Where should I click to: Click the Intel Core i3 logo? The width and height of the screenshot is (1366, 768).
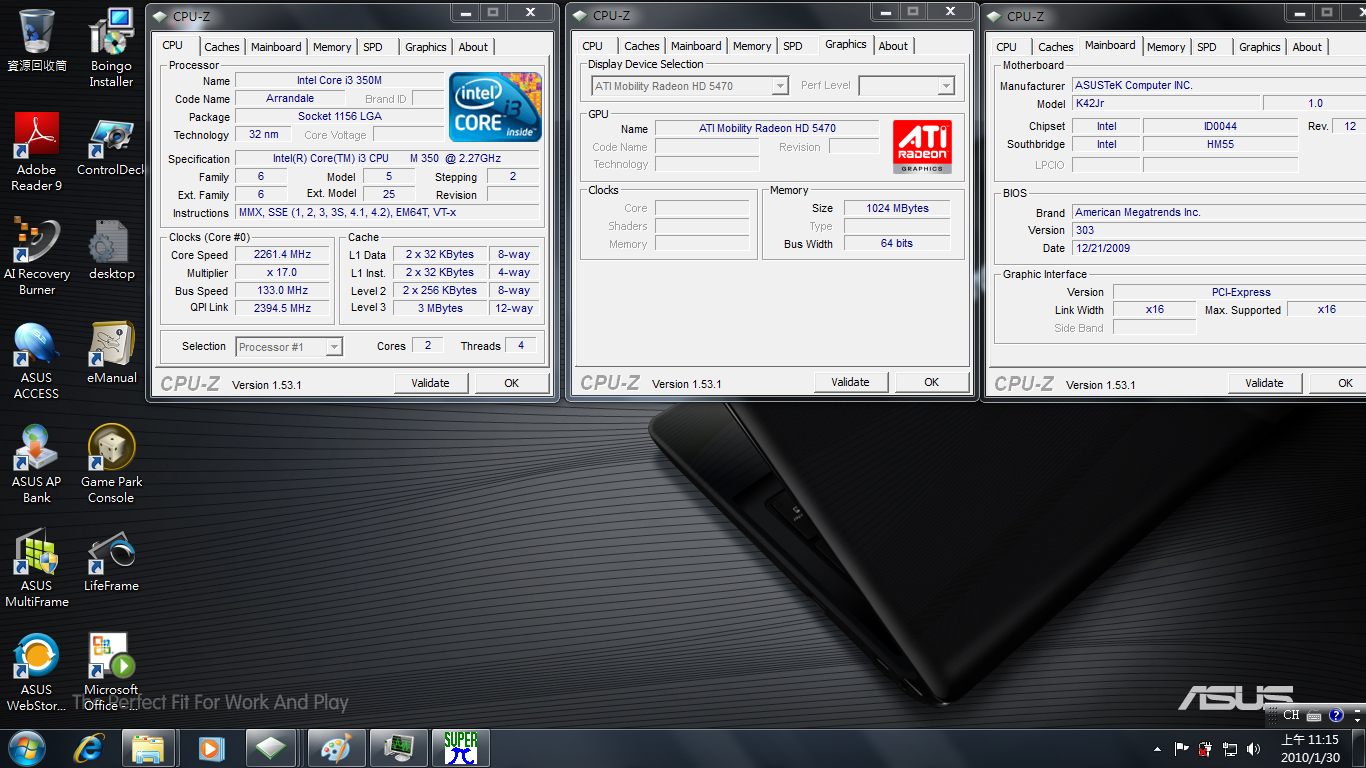click(496, 107)
